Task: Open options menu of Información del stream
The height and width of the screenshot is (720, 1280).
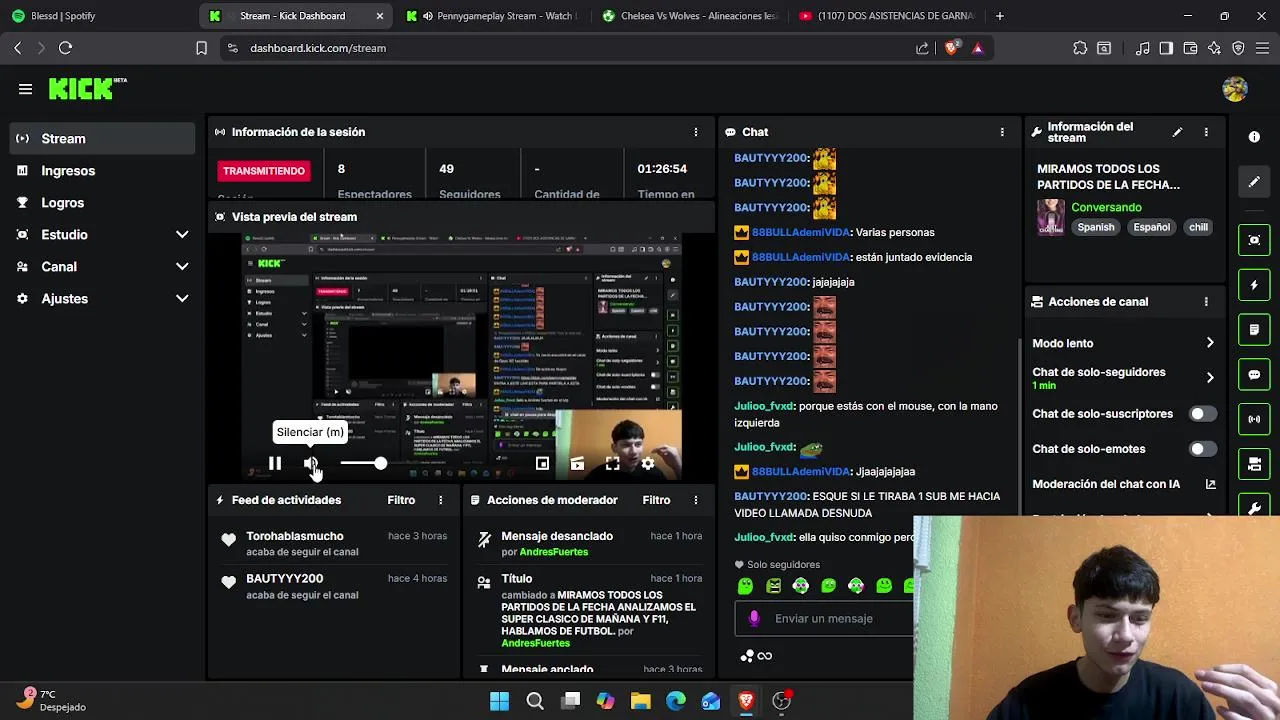Action: click(1206, 132)
